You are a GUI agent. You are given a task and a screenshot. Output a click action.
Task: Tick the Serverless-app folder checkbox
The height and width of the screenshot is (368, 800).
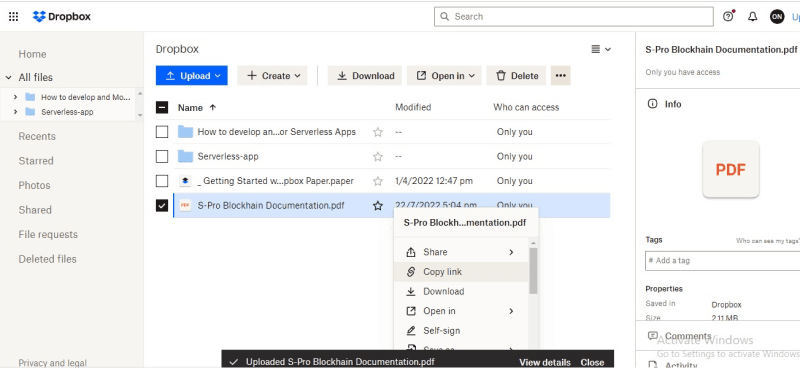click(x=162, y=157)
